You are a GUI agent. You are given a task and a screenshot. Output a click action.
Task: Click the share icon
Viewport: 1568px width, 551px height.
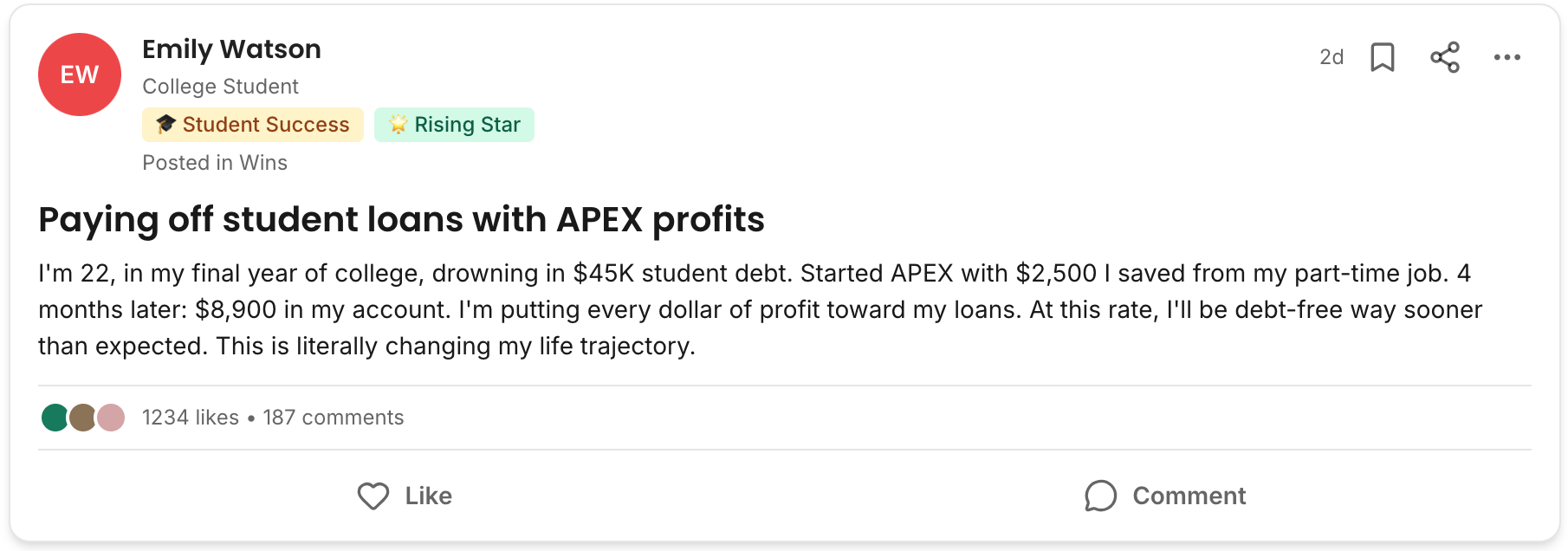click(x=1445, y=57)
